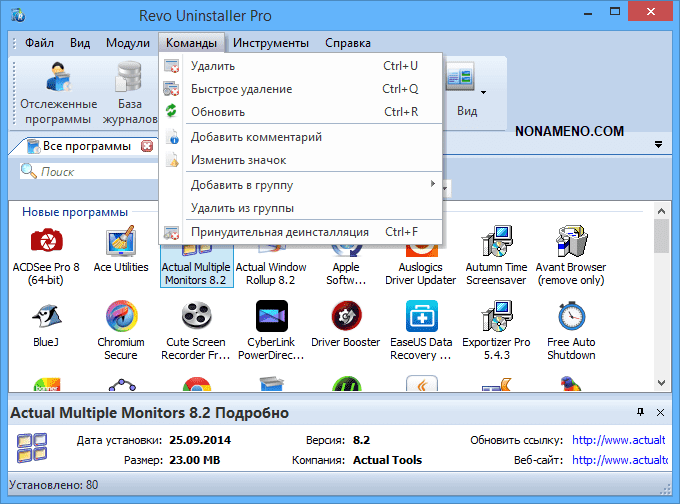Open Tracked Programs toolbar icon
The height and width of the screenshot is (504, 680).
click(x=61, y=78)
